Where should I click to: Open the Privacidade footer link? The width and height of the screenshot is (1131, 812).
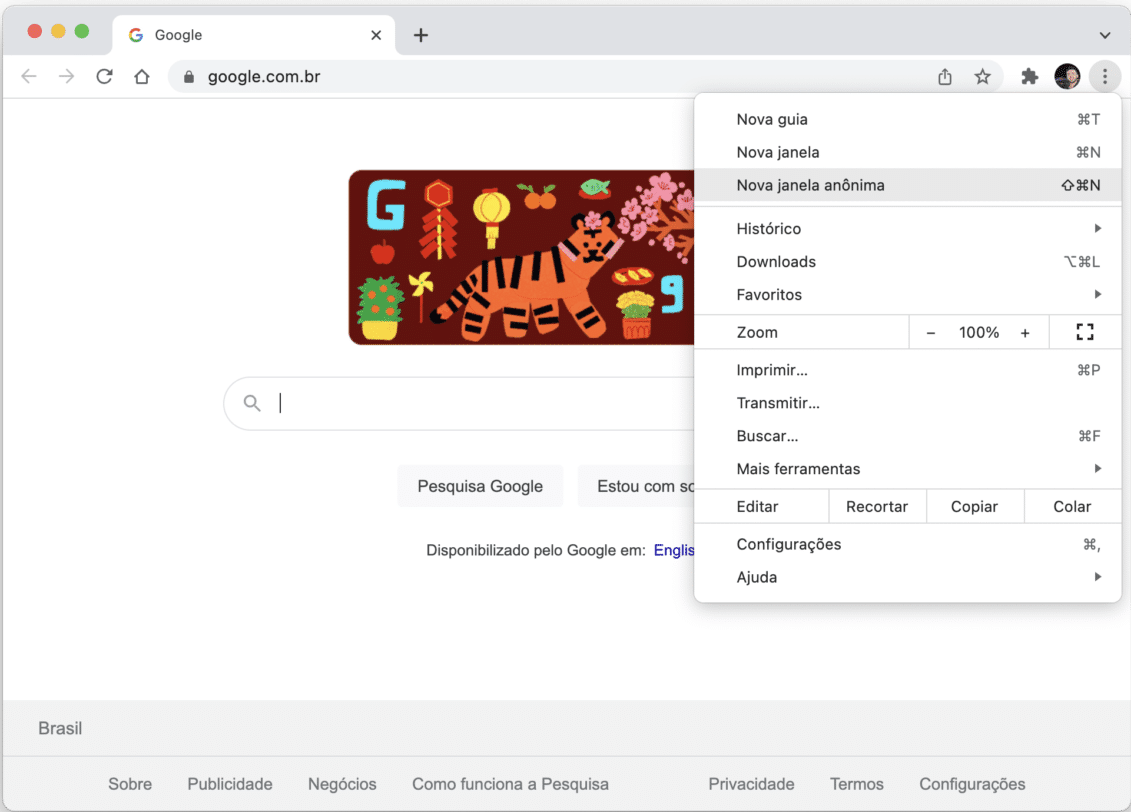coord(751,784)
